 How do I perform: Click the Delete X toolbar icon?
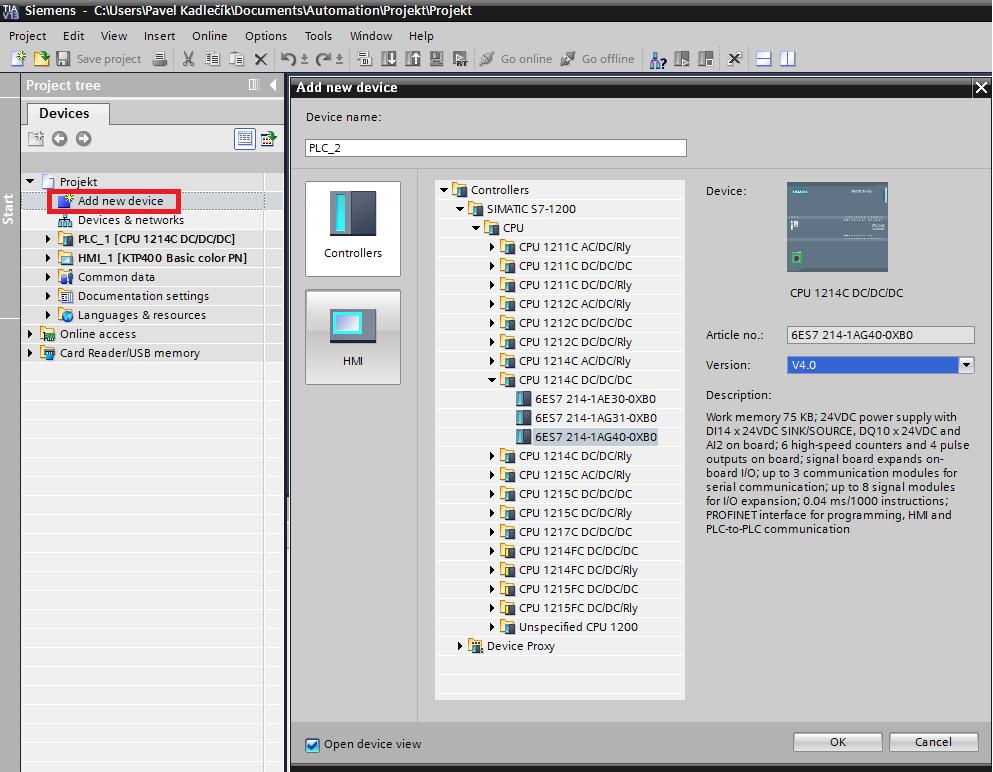260,60
